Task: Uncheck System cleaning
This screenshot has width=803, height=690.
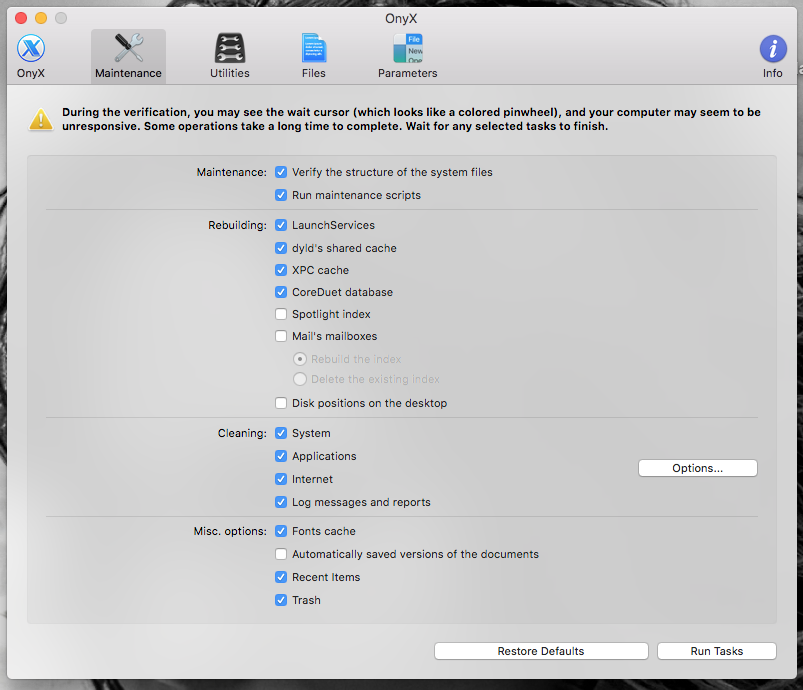Action: pyautogui.click(x=281, y=433)
